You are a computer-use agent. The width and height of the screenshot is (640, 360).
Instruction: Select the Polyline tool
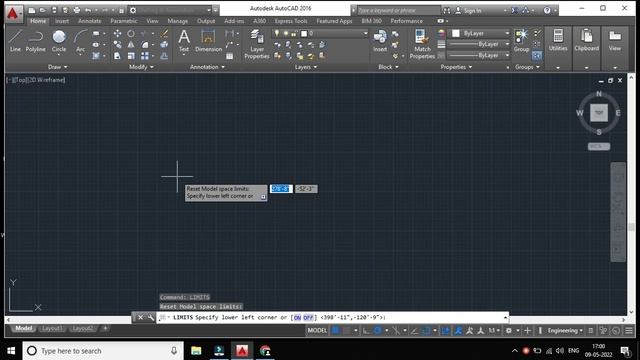[36, 41]
